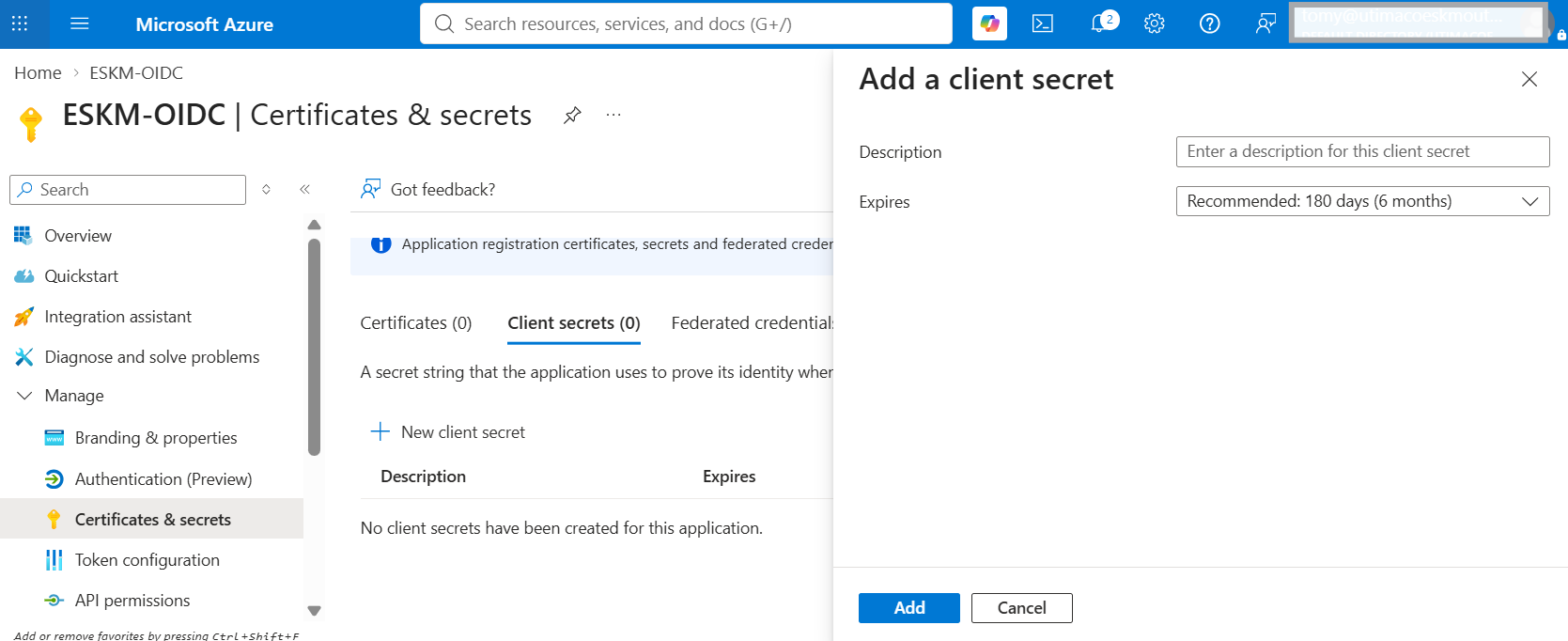Click the Authentication icon
Image resolution: width=1568 pixels, height=641 pixels.
click(54, 479)
